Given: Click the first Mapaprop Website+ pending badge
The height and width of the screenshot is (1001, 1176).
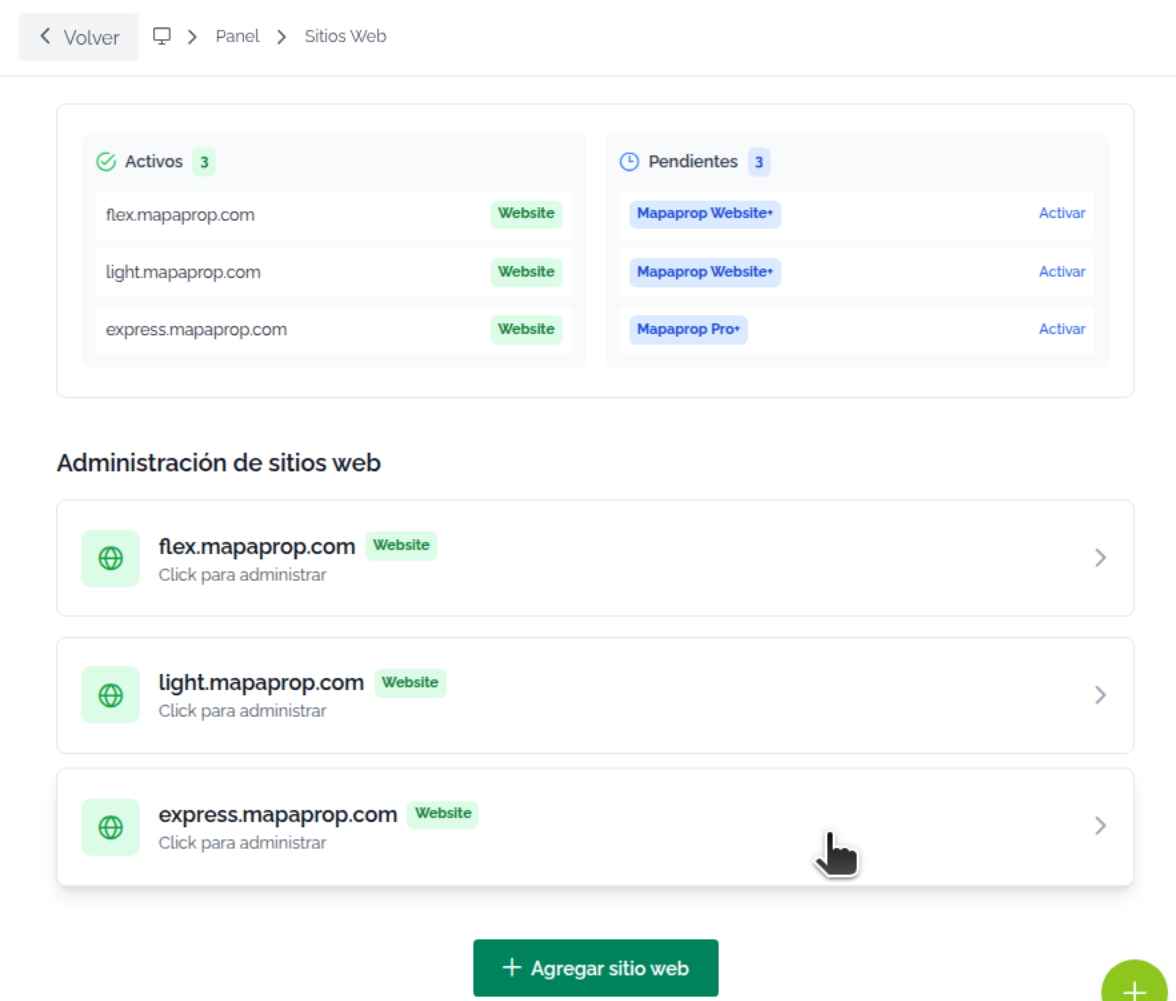Looking at the screenshot, I should coord(705,214).
